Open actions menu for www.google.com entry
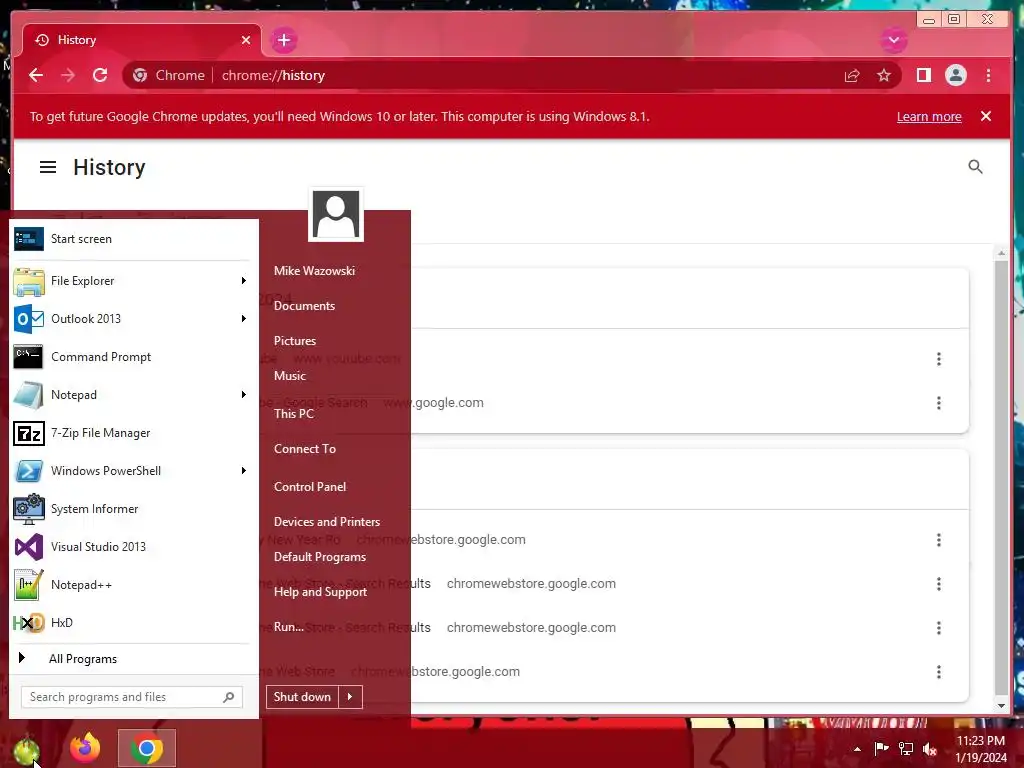The image size is (1024, 768). (938, 403)
